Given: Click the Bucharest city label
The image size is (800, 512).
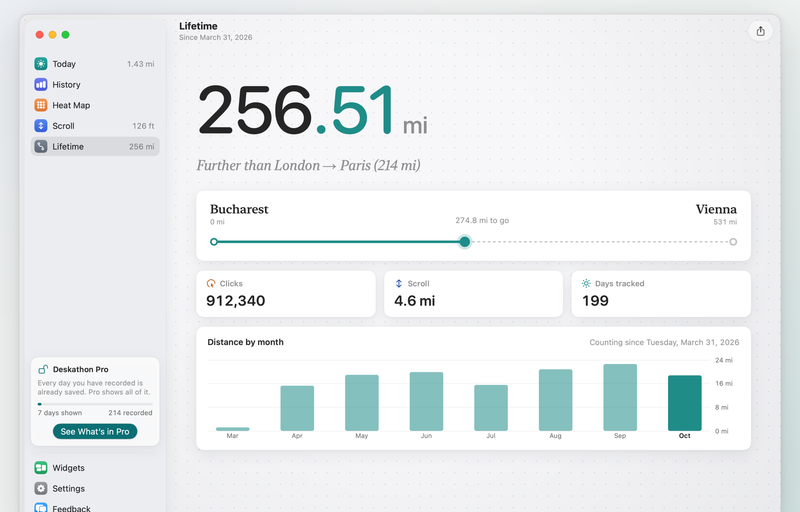Looking at the screenshot, I should pyautogui.click(x=239, y=209).
